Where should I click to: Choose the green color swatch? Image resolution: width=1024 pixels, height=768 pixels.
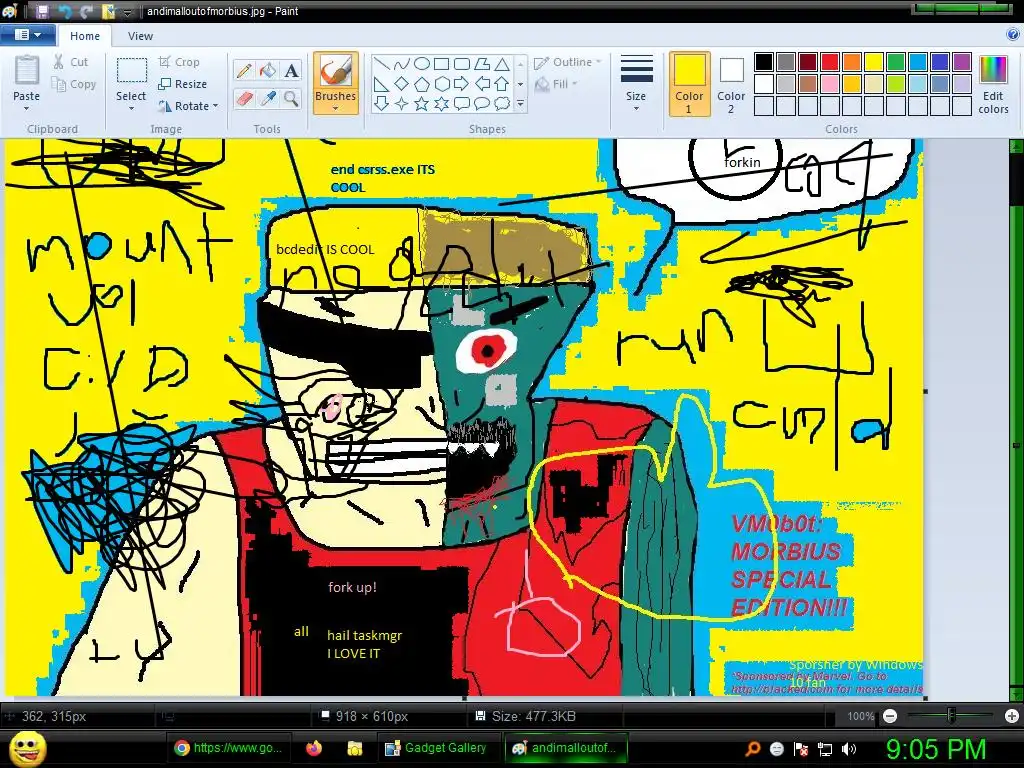(x=896, y=62)
